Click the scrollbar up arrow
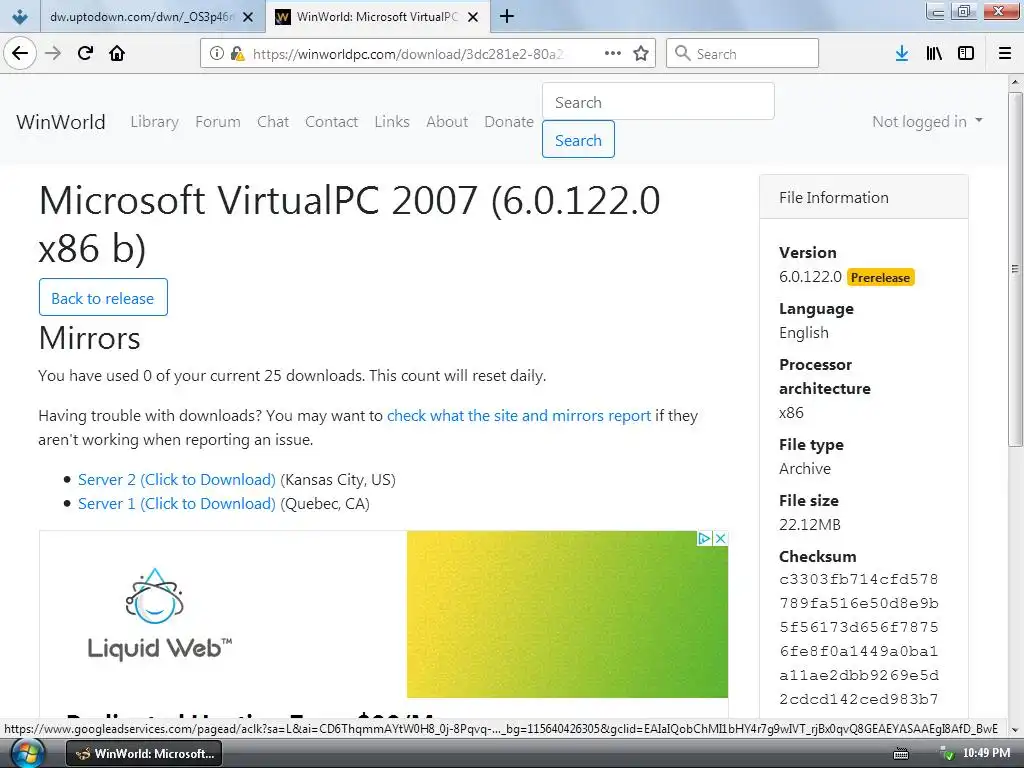This screenshot has width=1024, height=768. (x=1015, y=82)
